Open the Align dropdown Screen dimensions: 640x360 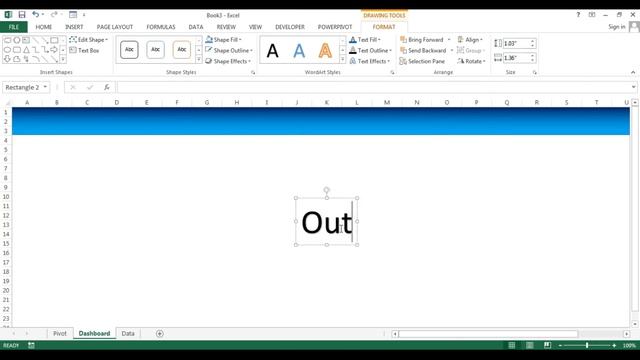click(x=470, y=40)
